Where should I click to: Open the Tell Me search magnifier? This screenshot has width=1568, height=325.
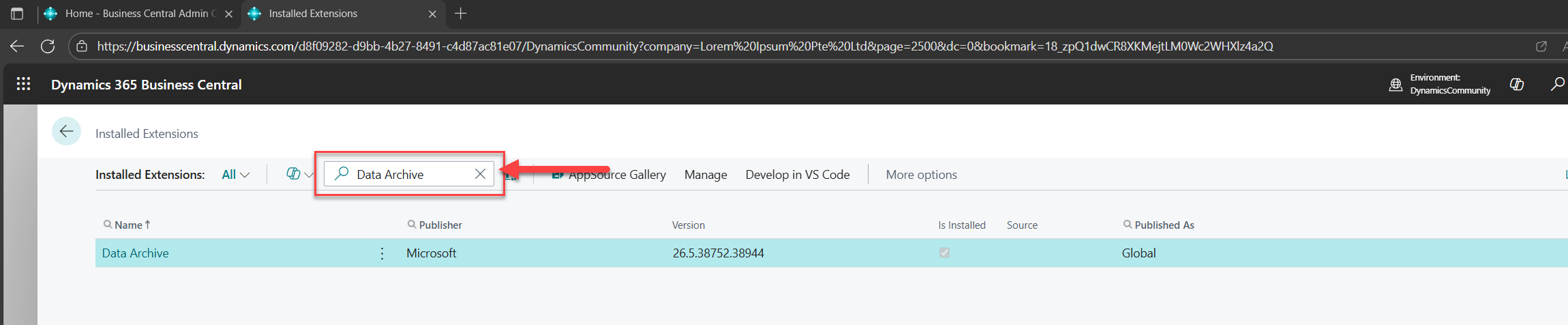1557,84
